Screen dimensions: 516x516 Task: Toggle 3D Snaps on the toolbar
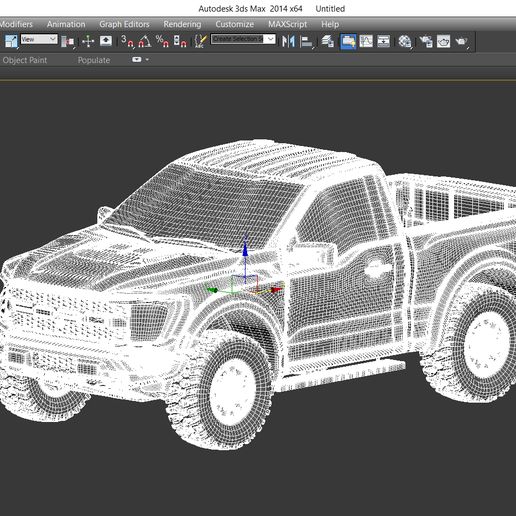tap(127, 41)
